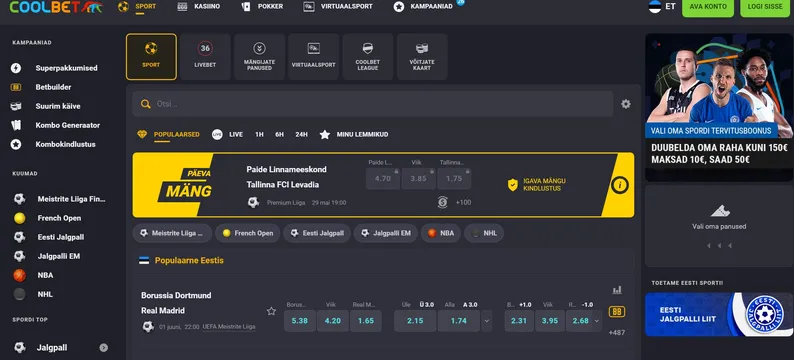Open the Kampaaniad top navigation tab

[x=423, y=7]
